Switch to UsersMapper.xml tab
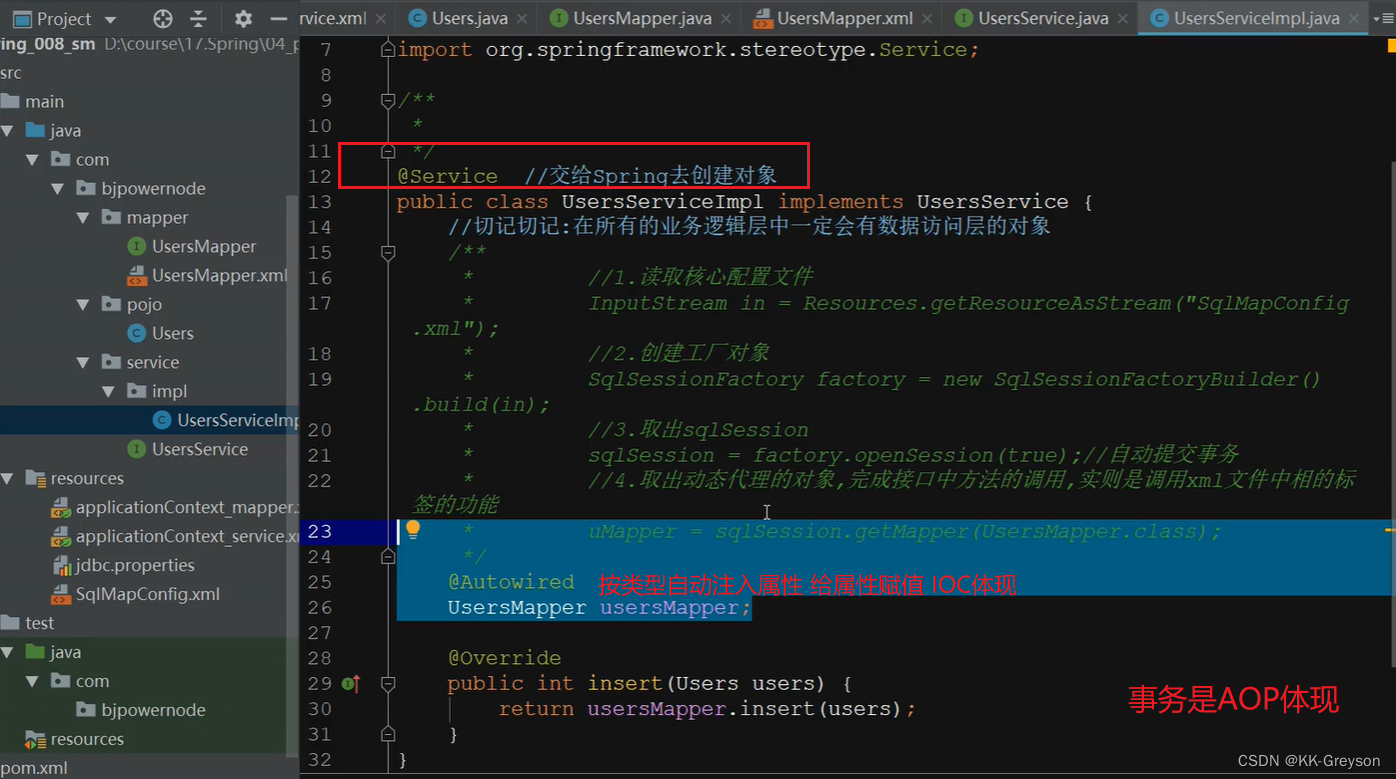 pyautogui.click(x=843, y=18)
